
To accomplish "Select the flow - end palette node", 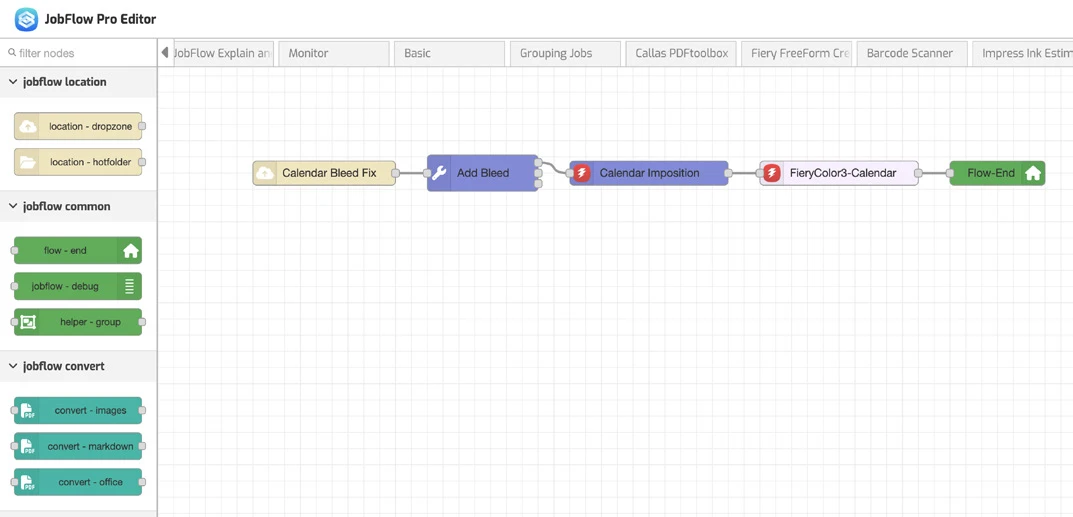I will point(78,250).
